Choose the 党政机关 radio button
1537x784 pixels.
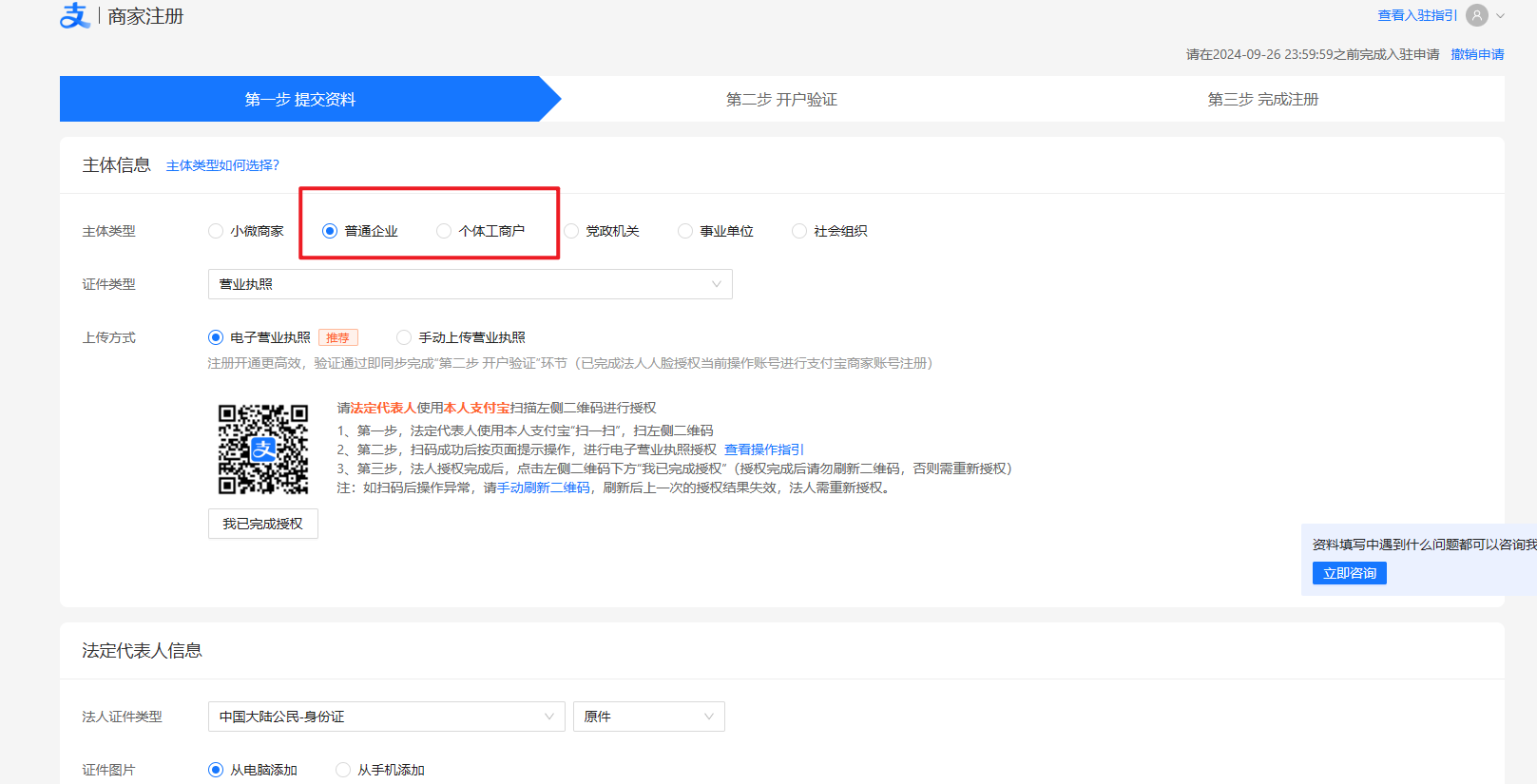[571, 231]
